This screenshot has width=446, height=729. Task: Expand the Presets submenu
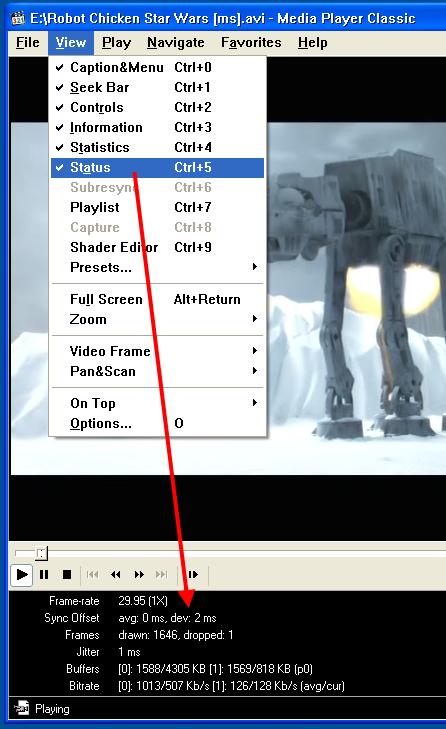pos(157,267)
